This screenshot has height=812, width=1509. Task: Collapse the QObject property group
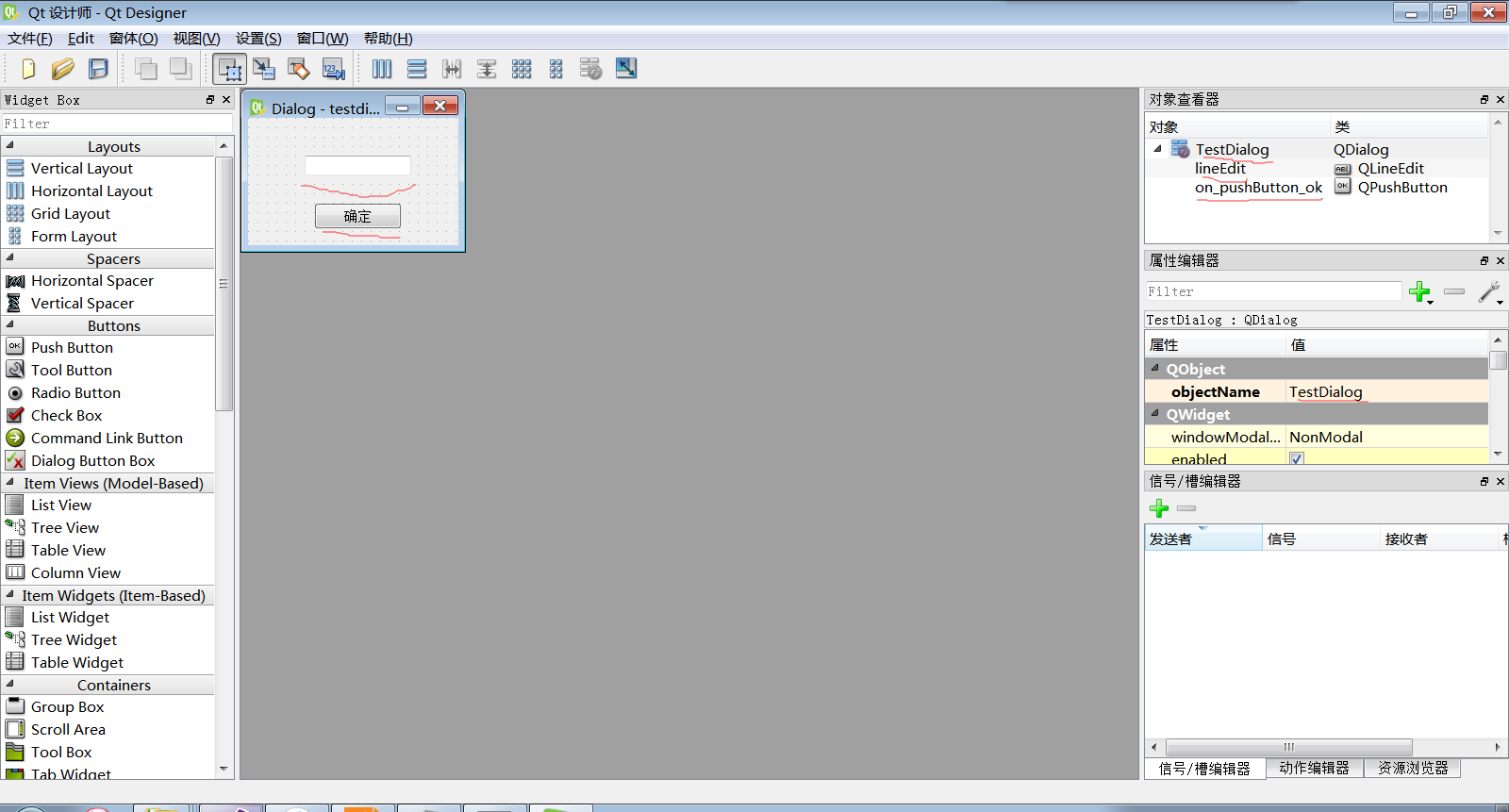pos(1155,369)
